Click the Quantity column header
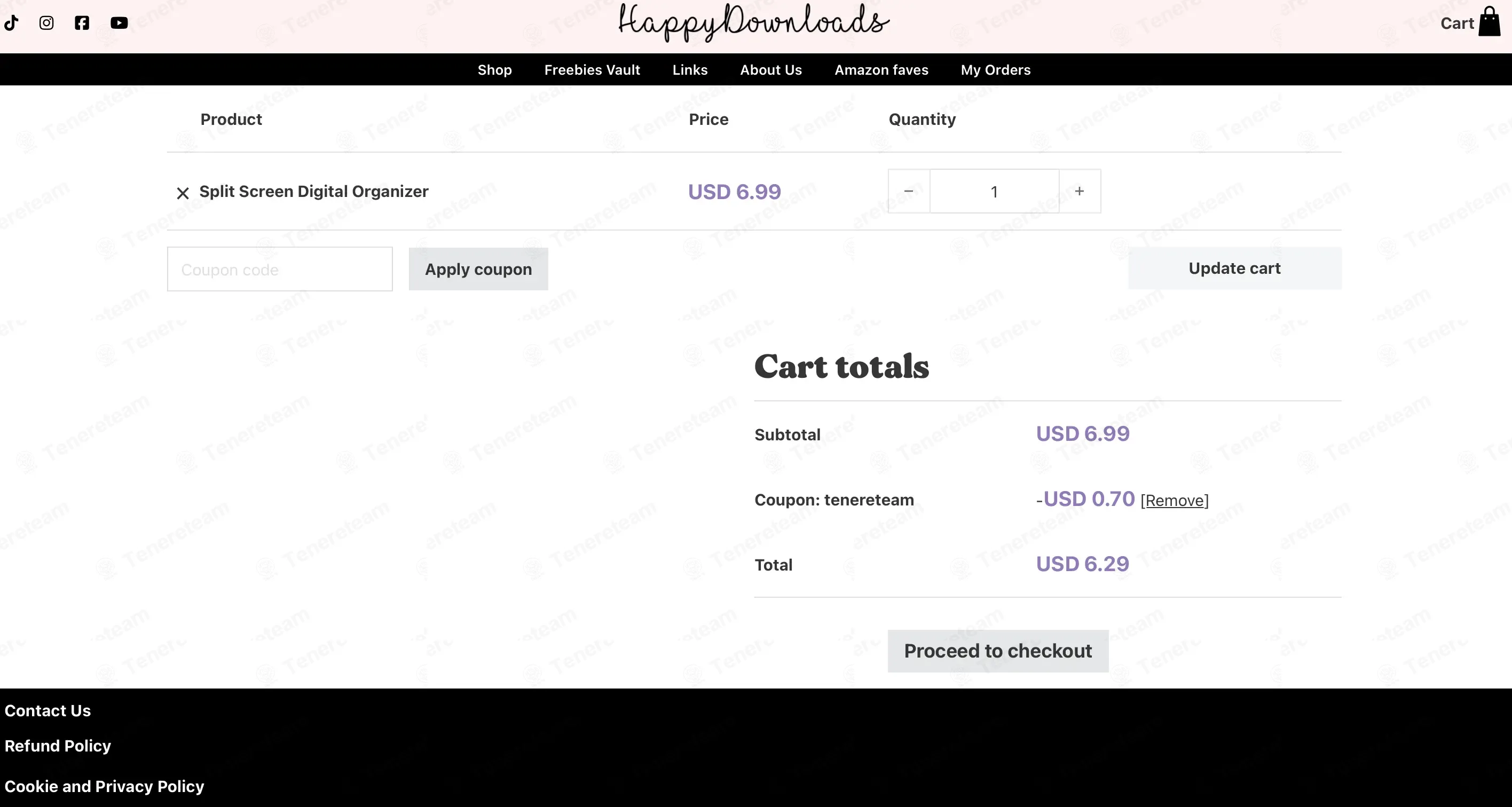The image size is (1512, 807). [x=922, y=120]
